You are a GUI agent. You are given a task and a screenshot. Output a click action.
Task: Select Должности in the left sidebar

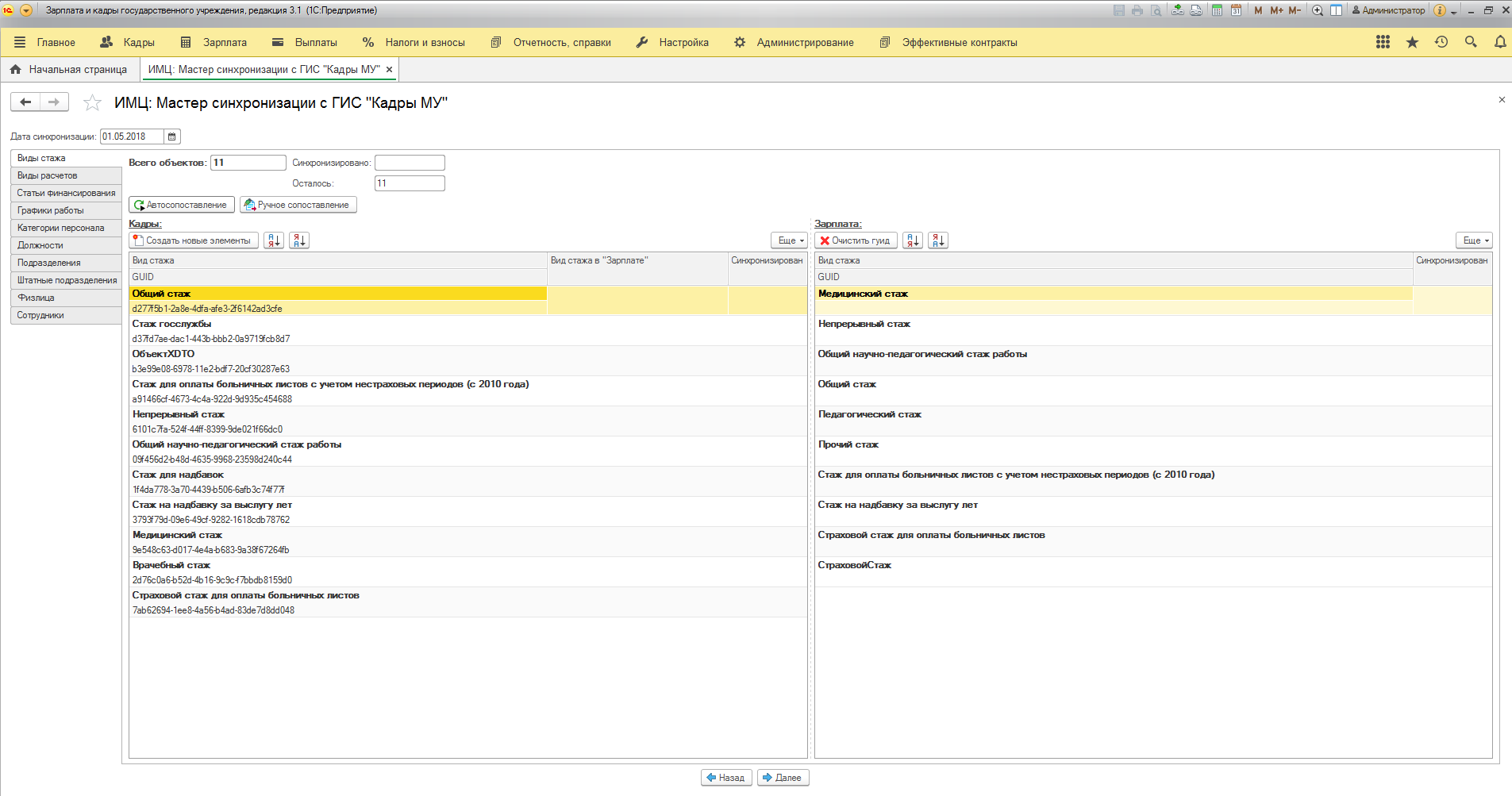(x=40, y=245)
